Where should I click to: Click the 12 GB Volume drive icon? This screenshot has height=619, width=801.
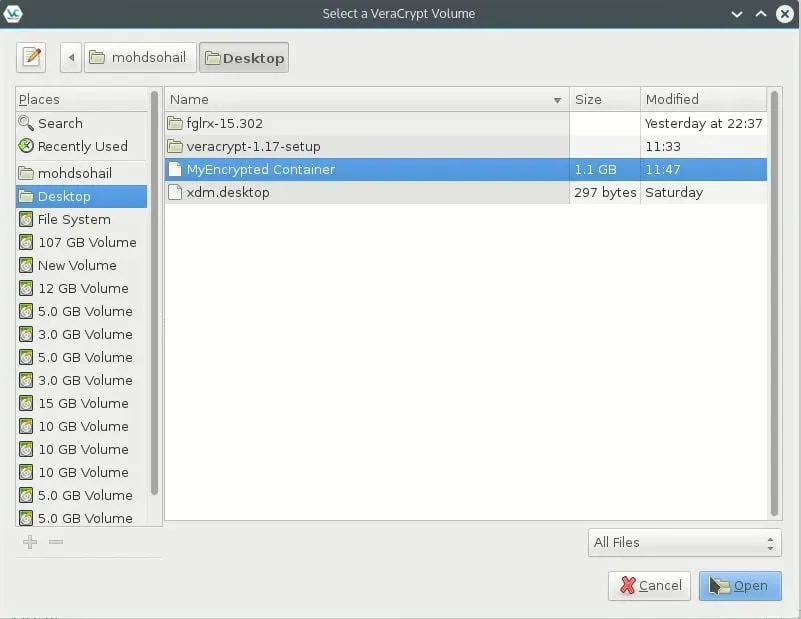click(x=26, y=288)
